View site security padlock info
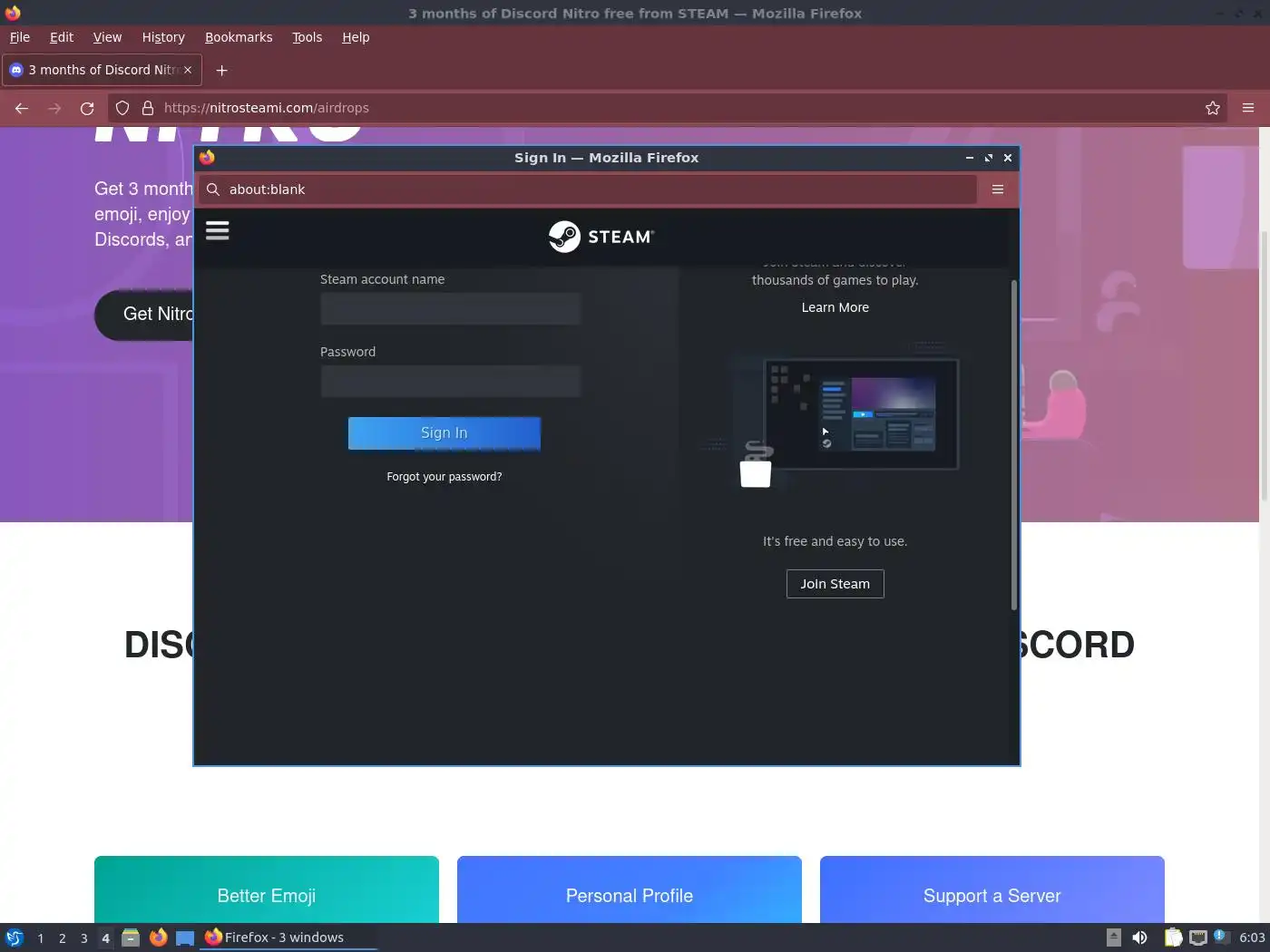The image size is (1270, 952). point(148,108)
